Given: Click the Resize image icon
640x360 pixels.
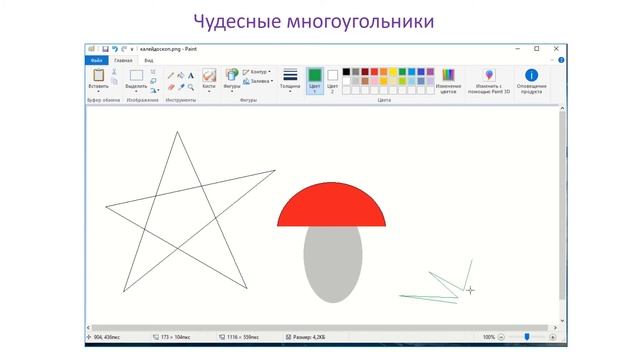Looking at the screenshot, I should click(x=153, y=81).
